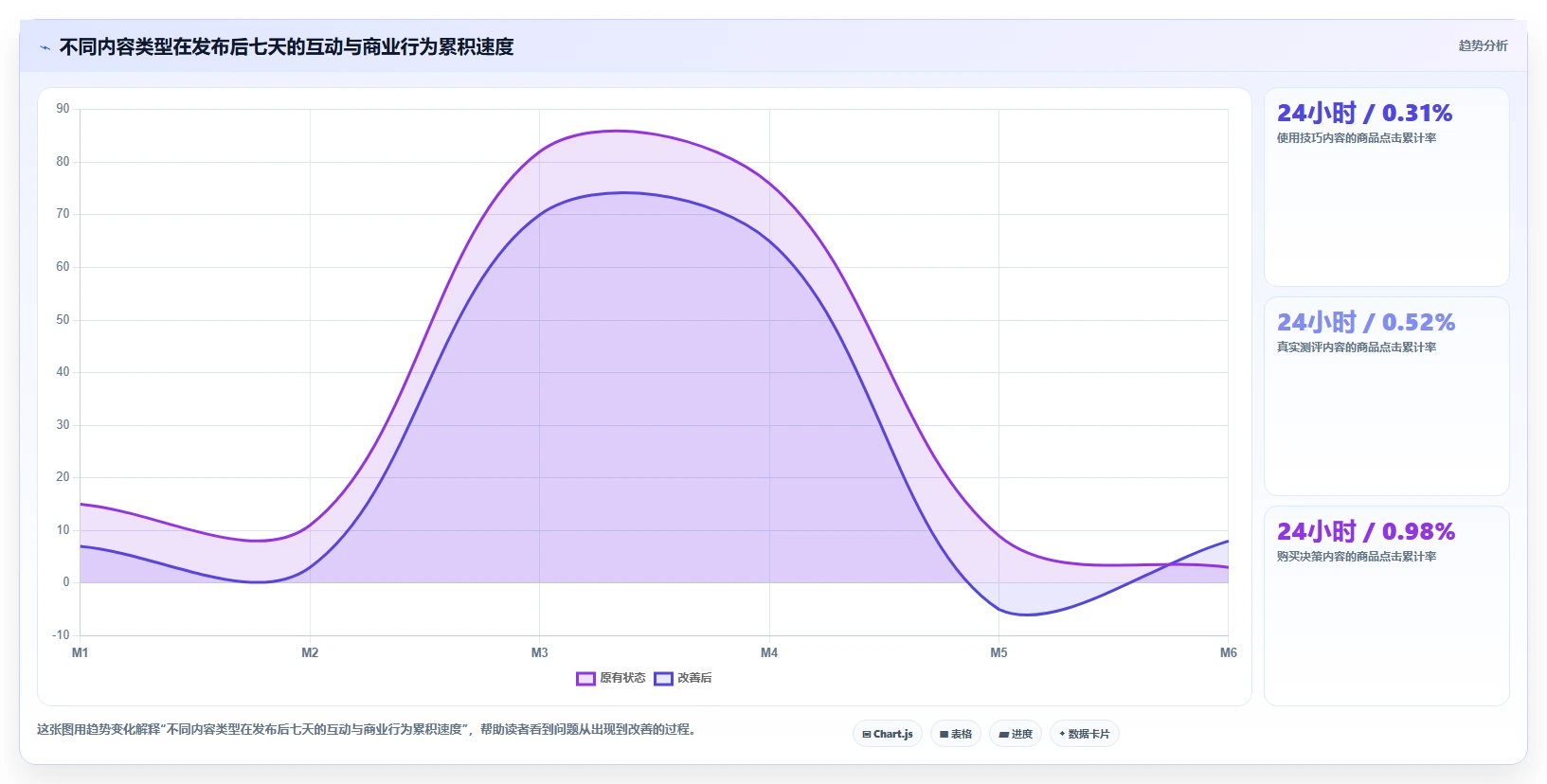This screenshot has width=1547, height=784.
Task: Toggle the 改善后 legend swatch
Action: coord(663,678)
